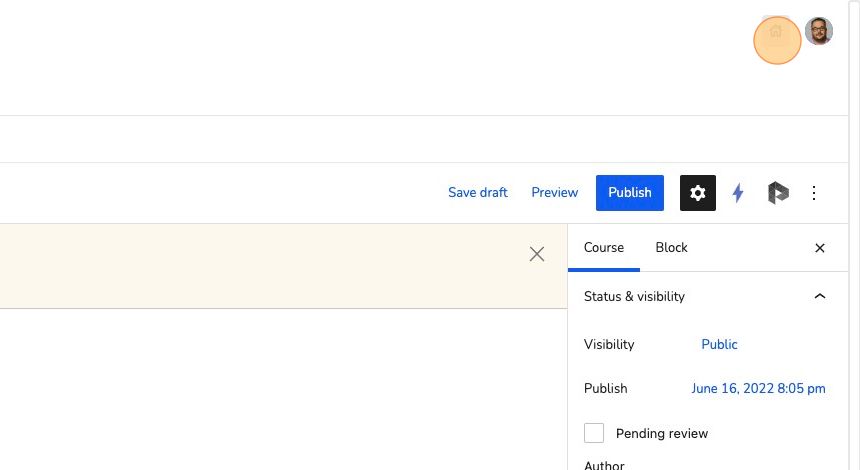
Task: Open the three-dot options menu
Action: 814,193
